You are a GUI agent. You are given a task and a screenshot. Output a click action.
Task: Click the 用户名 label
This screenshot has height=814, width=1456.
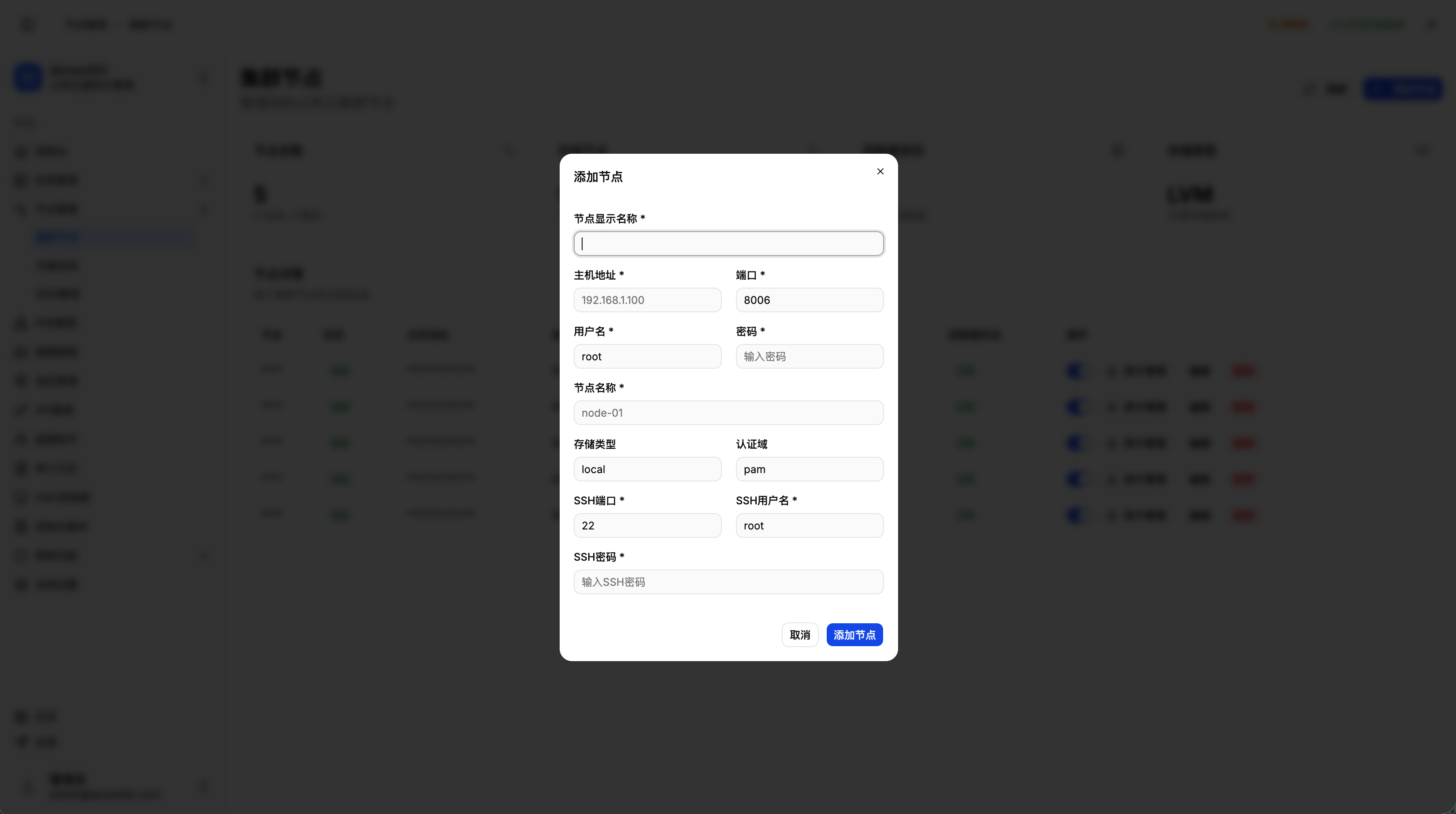coord(594,332)
